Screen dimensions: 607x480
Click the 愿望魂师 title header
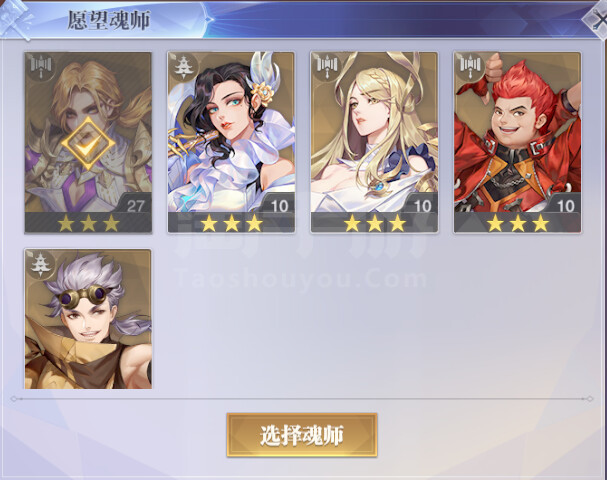pyautogui.click(x=109, y=20)
